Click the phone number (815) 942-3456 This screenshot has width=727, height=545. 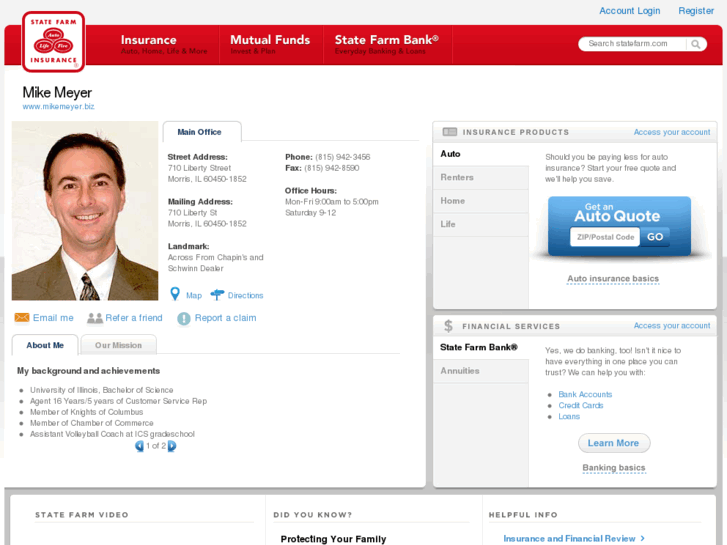click(343, 157)
